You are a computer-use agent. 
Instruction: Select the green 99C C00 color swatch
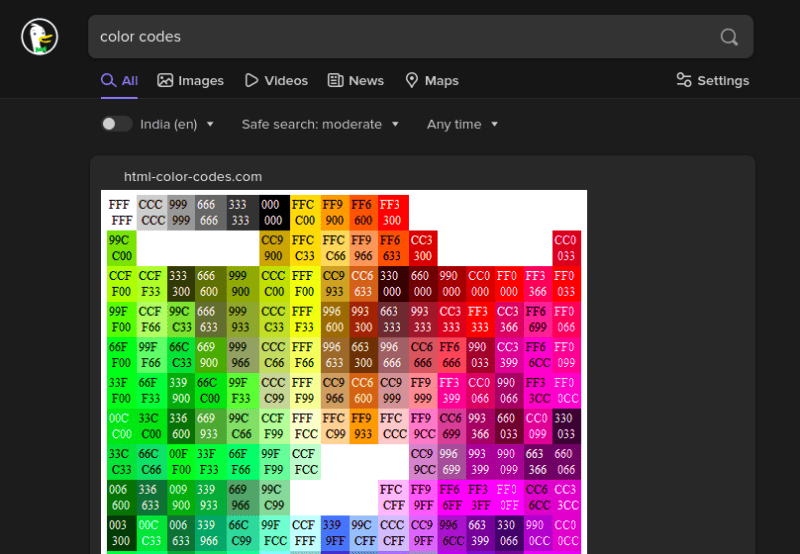120,248
